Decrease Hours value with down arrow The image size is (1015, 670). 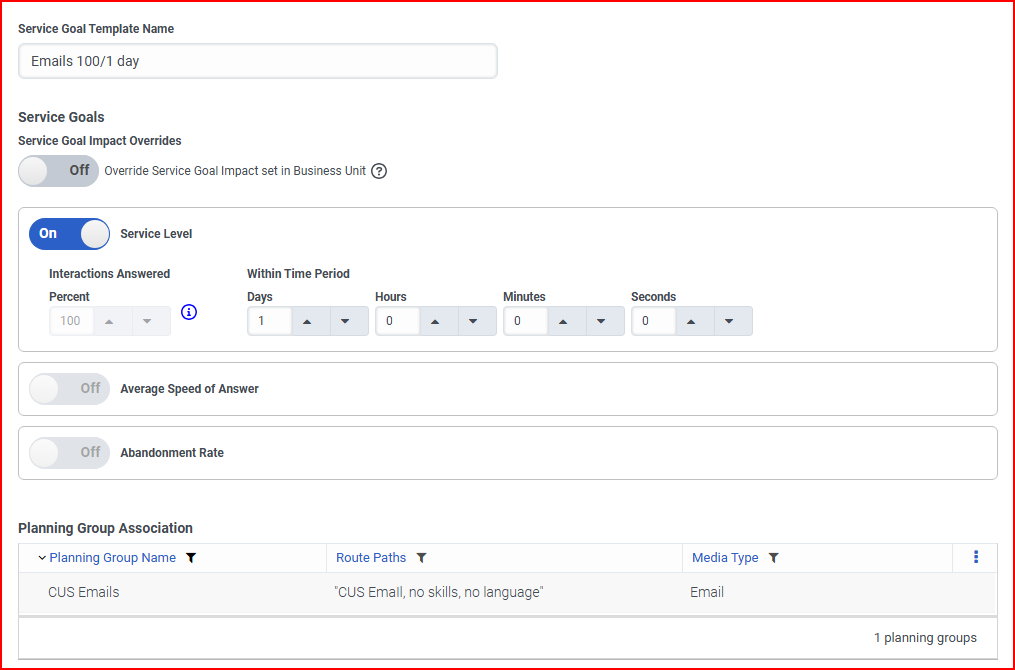point(476,321)
